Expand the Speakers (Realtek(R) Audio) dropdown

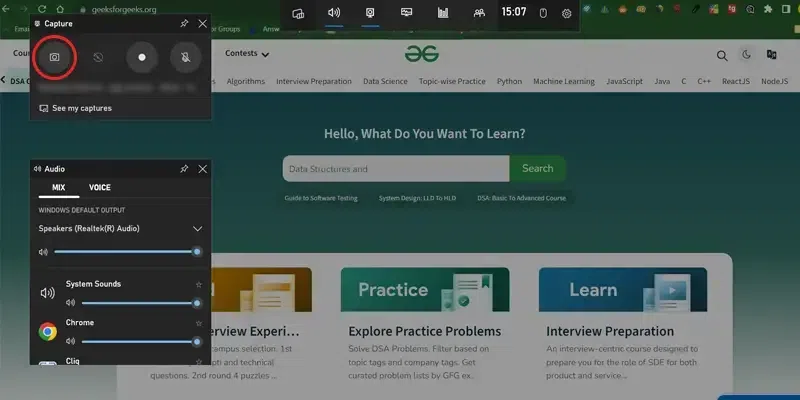[x=197, y=229]
